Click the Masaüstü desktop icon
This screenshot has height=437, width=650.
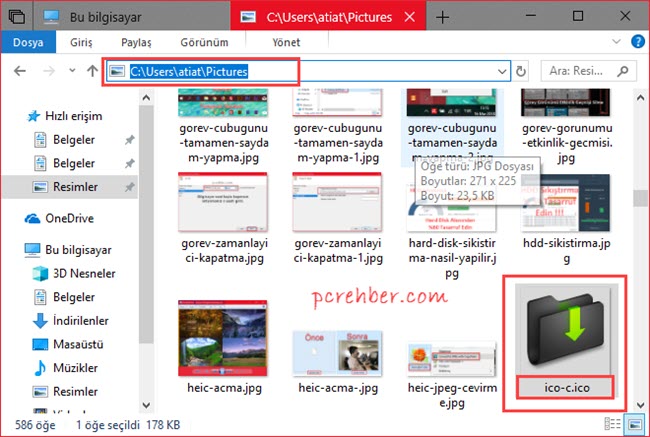point(40,345)
